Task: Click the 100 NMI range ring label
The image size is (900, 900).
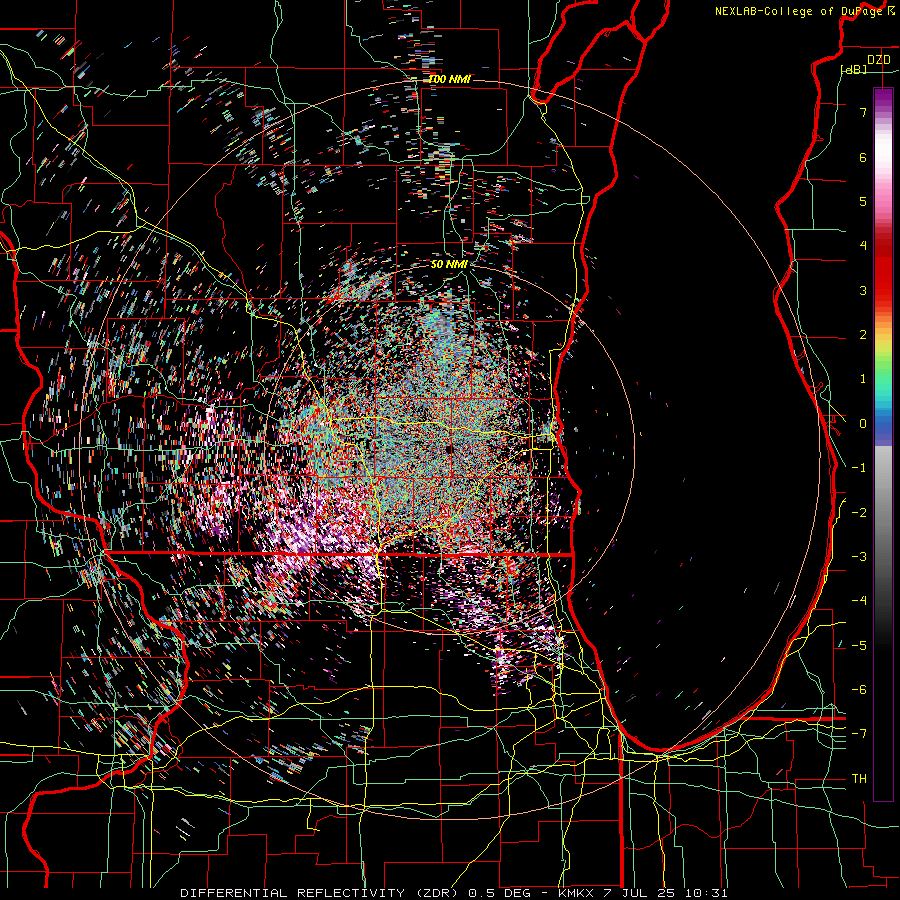Action: 449,79
